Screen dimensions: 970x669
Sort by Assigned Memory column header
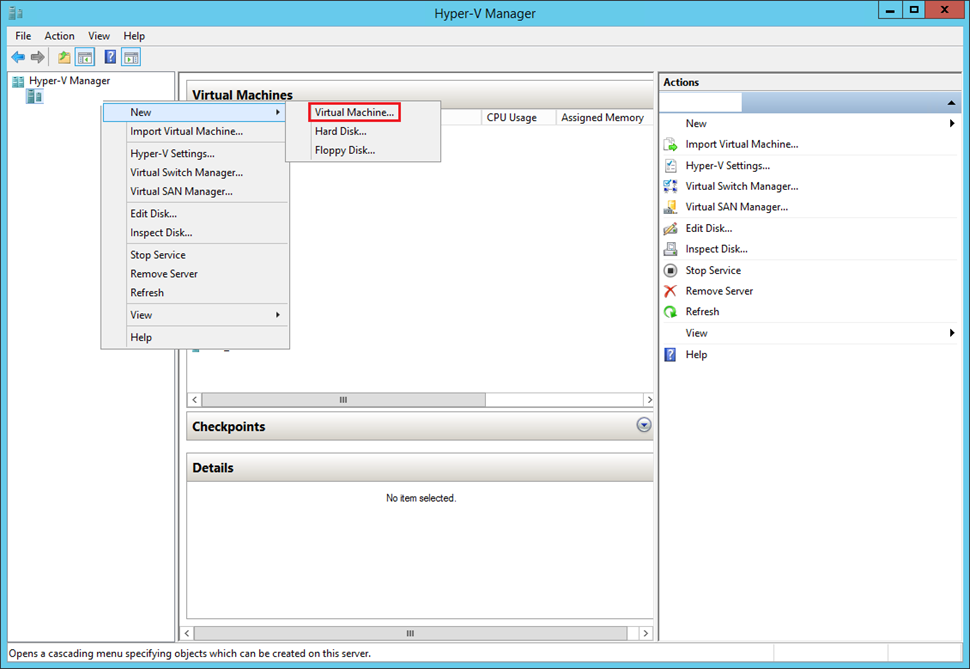click(603, 118)
